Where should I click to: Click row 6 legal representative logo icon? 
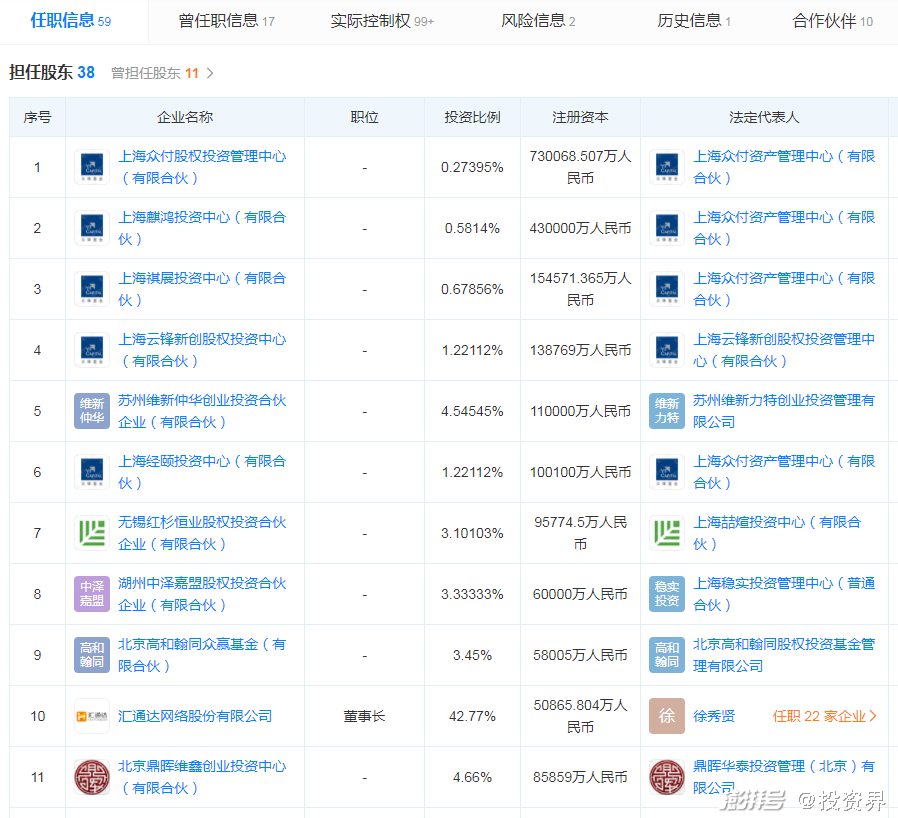pos(667,472)
